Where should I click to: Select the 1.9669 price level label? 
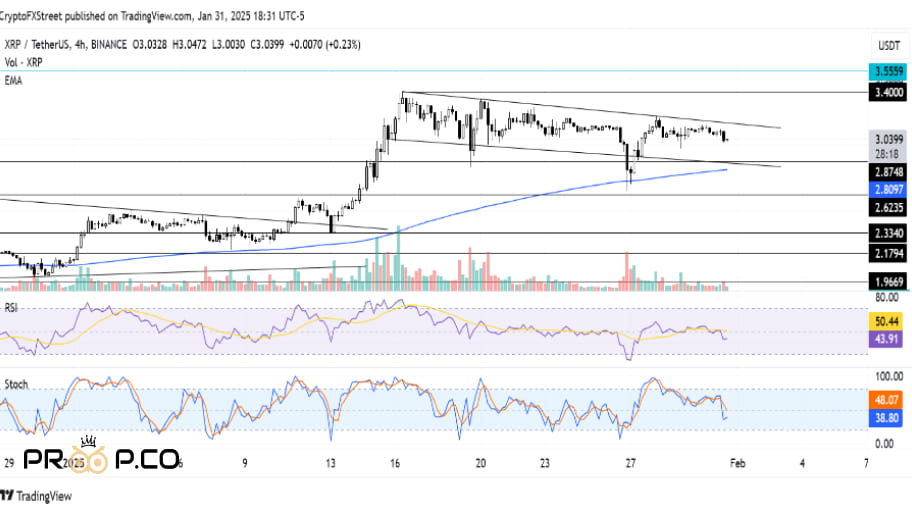(888, 282)
